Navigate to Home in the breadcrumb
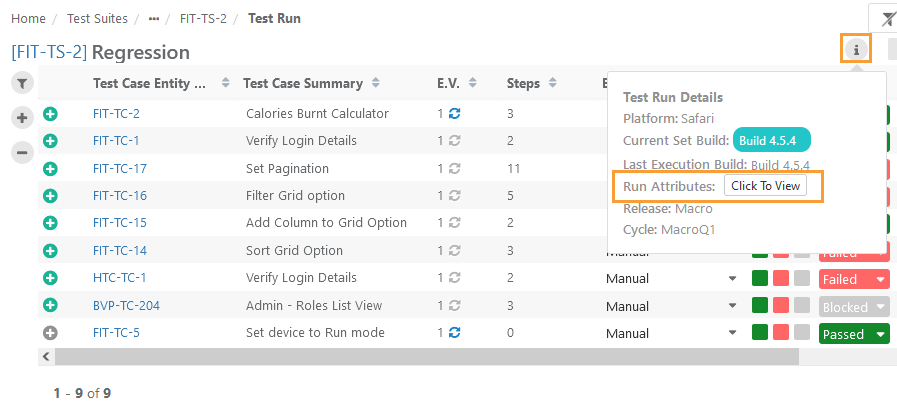This screenshot has height=407, width=897. coord(28,18)
